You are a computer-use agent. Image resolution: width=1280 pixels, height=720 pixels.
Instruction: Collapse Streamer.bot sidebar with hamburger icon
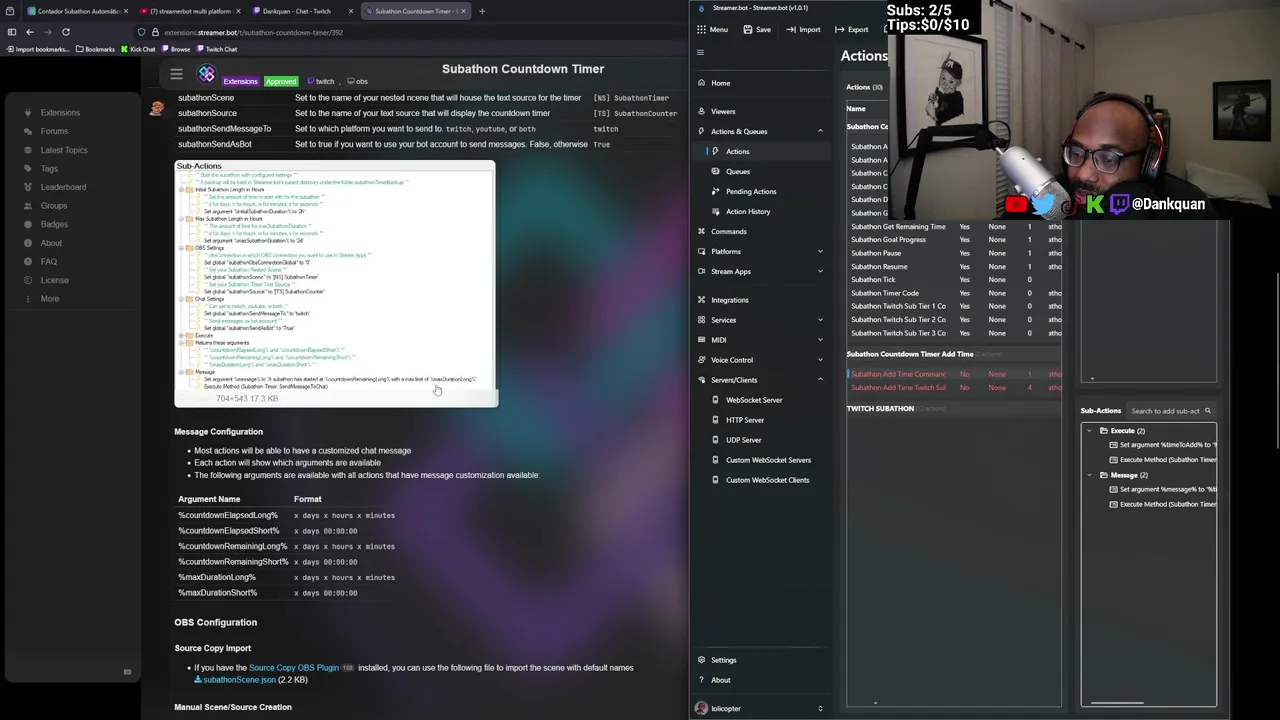(700, 52)
